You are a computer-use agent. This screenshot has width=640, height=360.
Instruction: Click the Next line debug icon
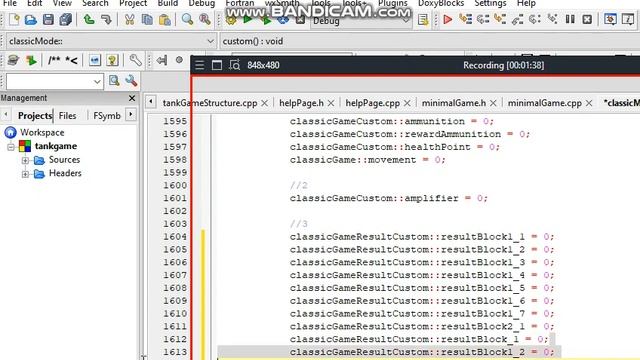pyautogui.click(x=483, y=19)
